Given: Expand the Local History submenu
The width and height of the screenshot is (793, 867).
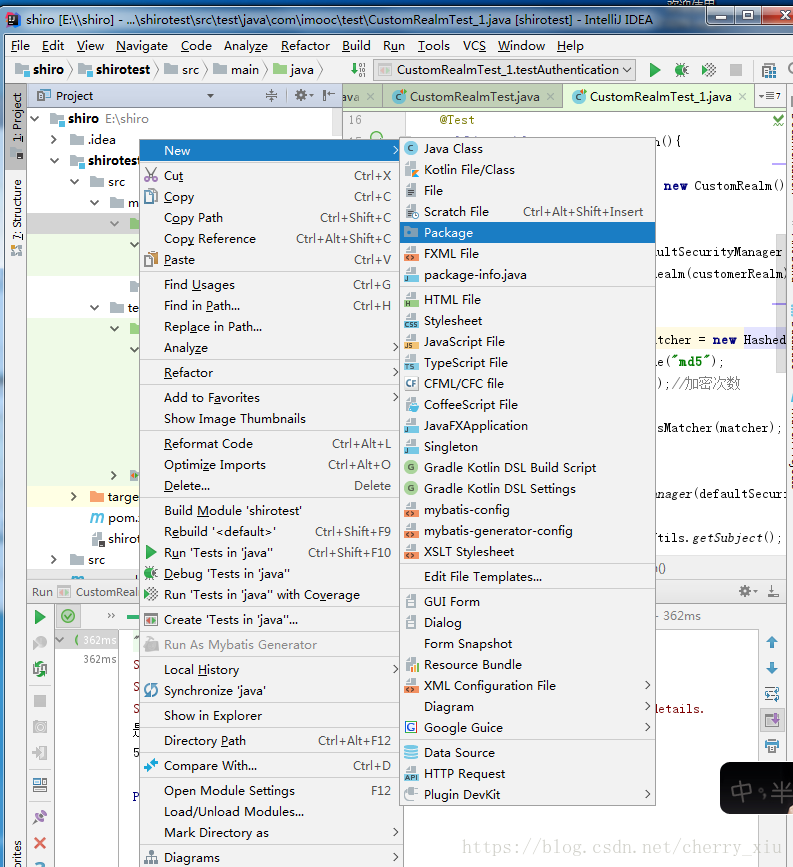Looking at the screenshot, I should (x=269, y=670).
